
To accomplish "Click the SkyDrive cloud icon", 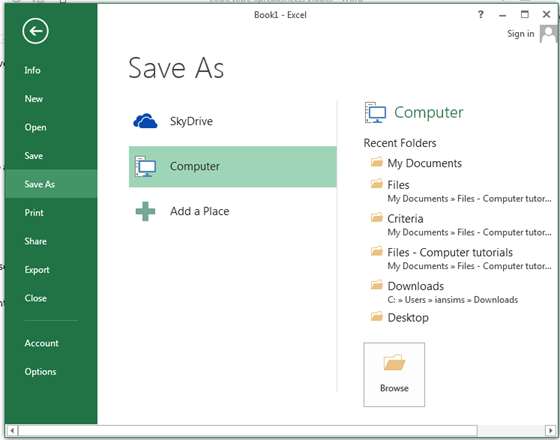I will [145, 121].
